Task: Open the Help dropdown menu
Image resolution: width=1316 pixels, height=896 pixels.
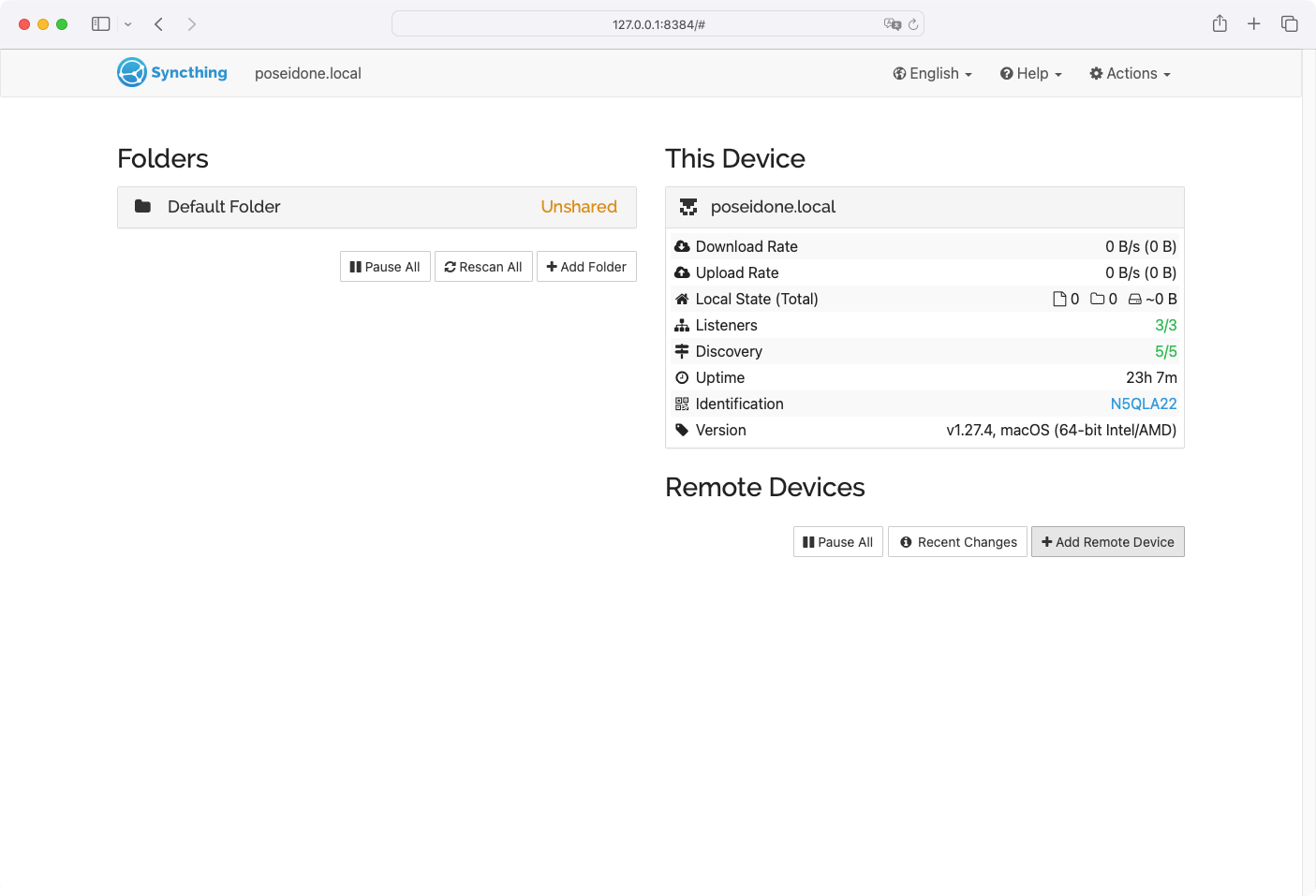Action: click(1030, 73)
